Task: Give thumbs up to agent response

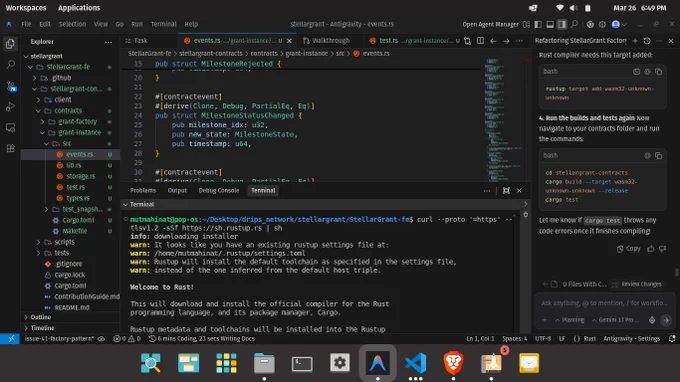Action: pos(651,248)
